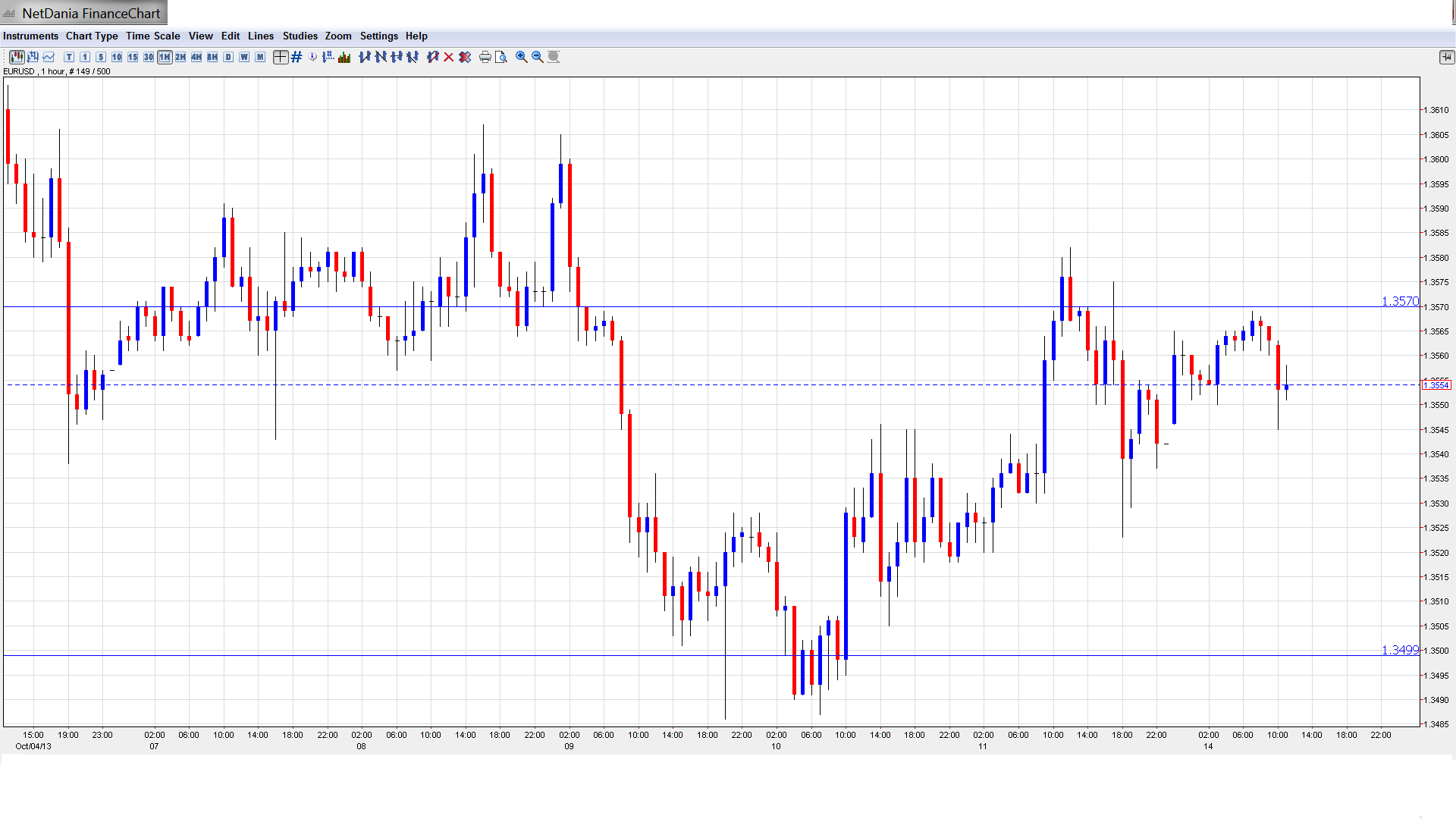
Task: Toggle the chart grid icon
Action: 297,57
